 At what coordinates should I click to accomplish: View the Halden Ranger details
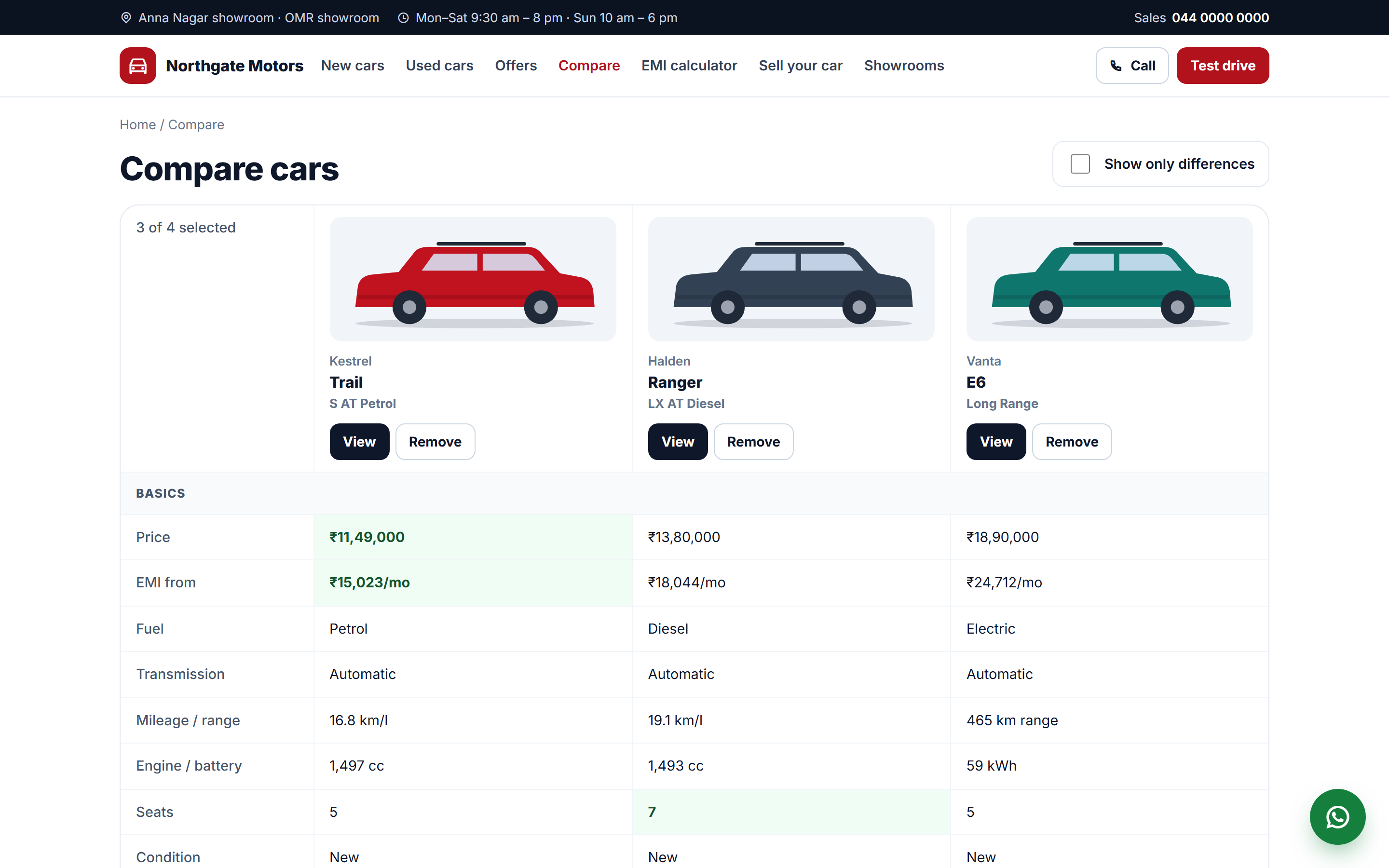678,441
